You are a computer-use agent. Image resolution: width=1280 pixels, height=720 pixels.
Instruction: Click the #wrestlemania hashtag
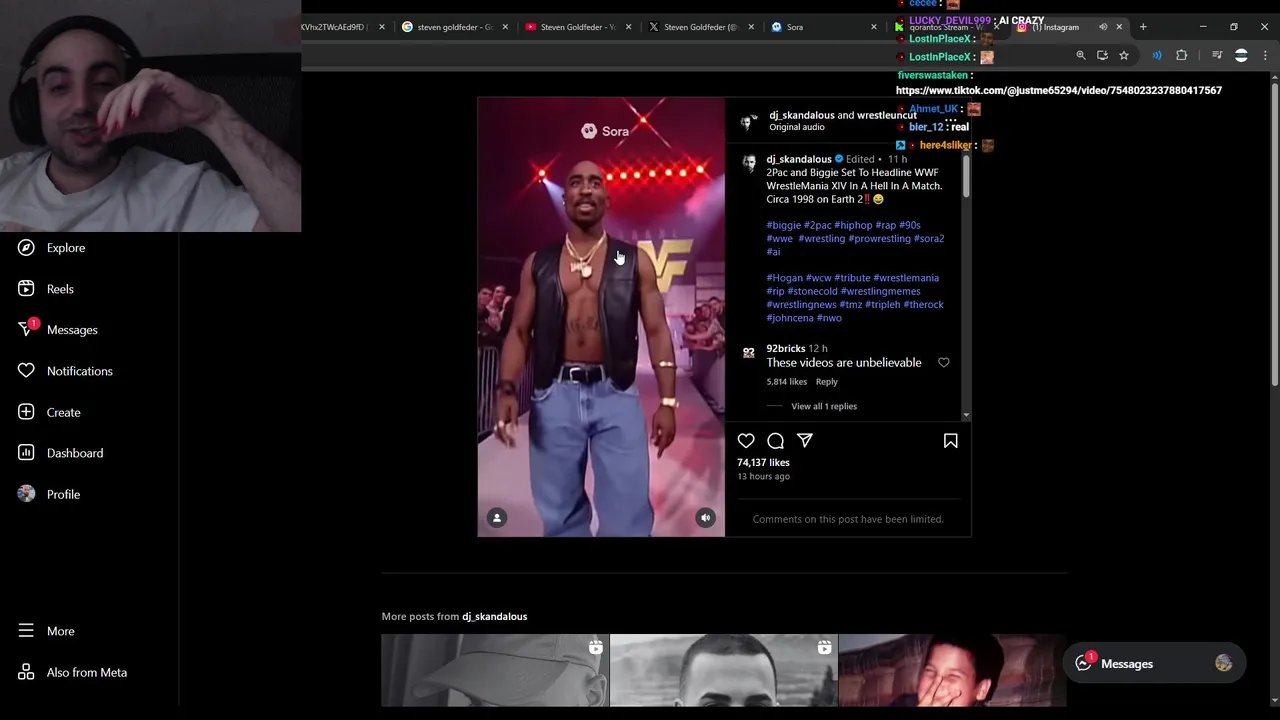[906, 278]
